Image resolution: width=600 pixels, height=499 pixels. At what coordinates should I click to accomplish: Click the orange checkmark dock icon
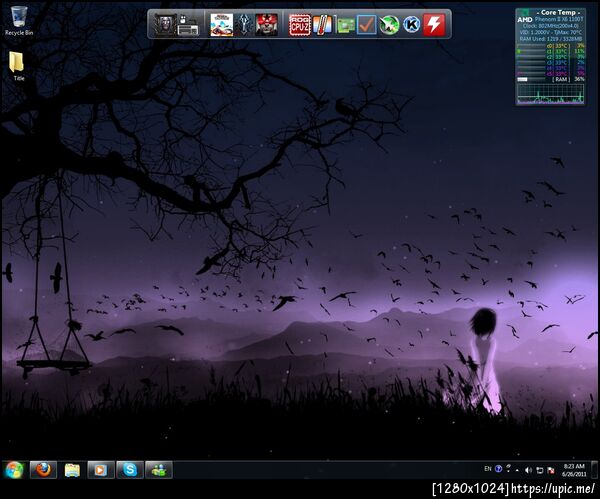point(367,25)
